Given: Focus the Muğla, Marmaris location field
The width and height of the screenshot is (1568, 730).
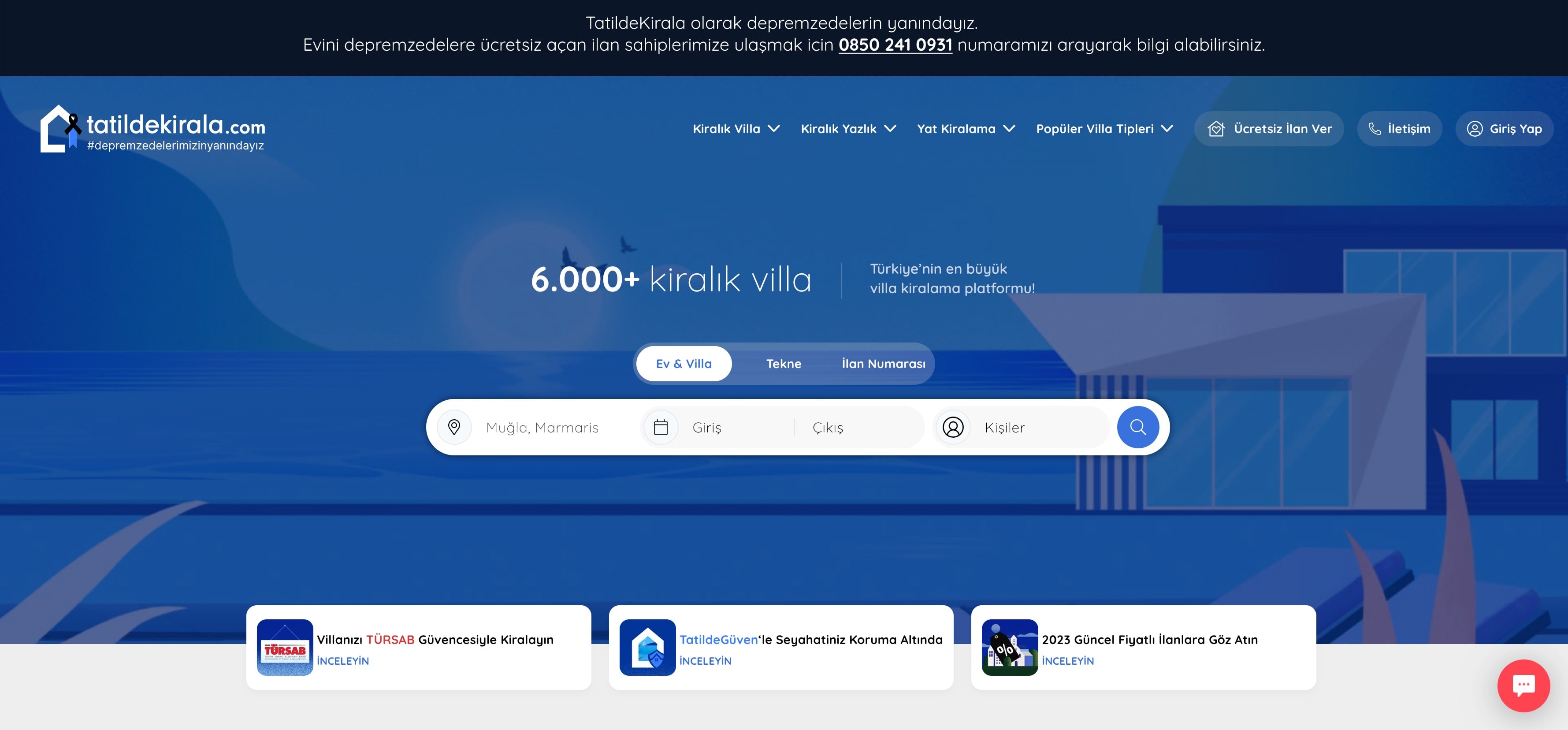Looking at the screenshot, I should coord(542,428).
